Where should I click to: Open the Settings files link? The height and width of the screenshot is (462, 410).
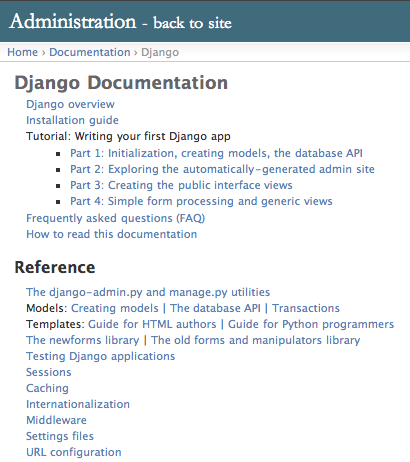tap(60, 436)
